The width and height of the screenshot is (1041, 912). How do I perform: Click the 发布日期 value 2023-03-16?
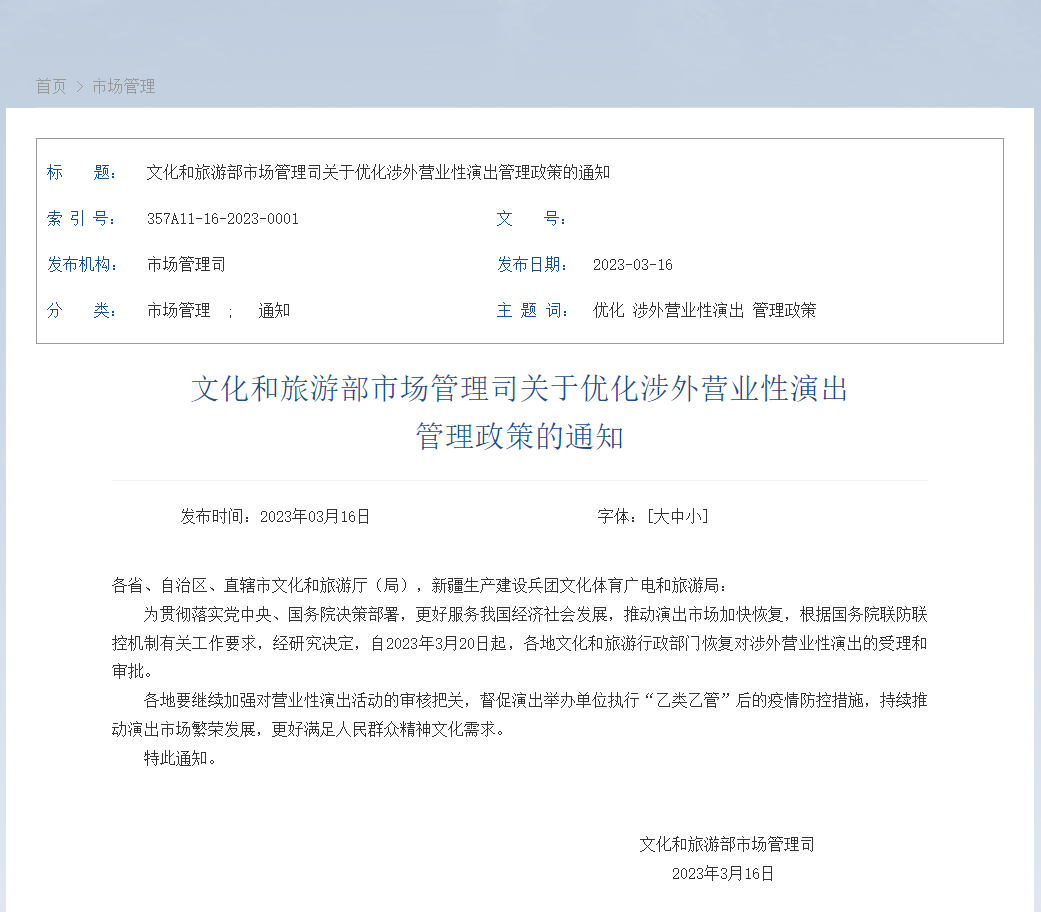pos(632,265)
